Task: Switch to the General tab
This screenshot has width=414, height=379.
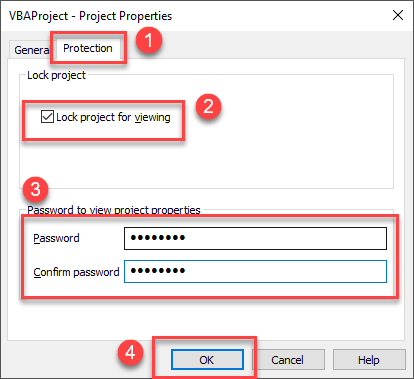Action: [x=31, y=50]
